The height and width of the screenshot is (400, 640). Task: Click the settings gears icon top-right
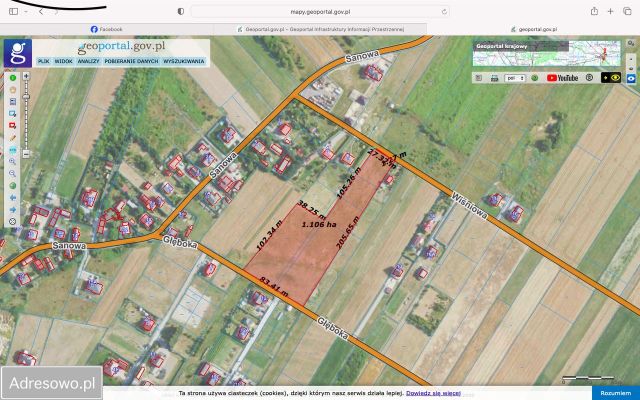631,44
